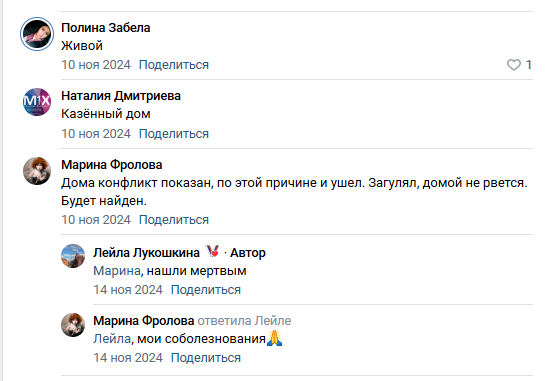Click the badge icon next to Лейла Лукошкина
This screenshot has height=381, width=545.
pos(212,251)
